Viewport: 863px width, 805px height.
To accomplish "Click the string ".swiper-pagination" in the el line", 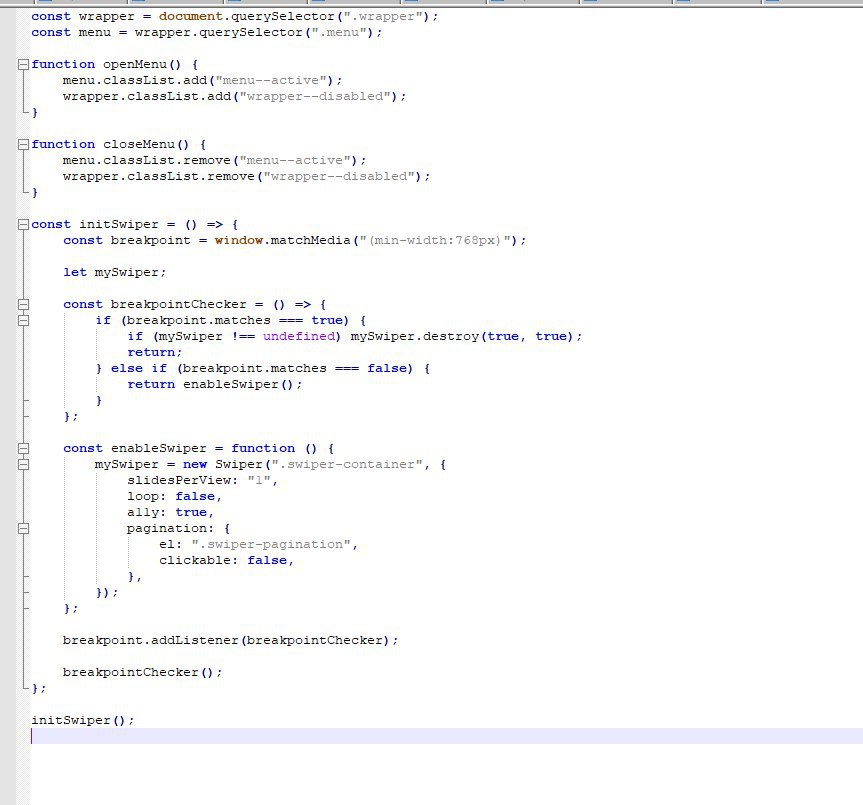I will click(x=271, y=544).
